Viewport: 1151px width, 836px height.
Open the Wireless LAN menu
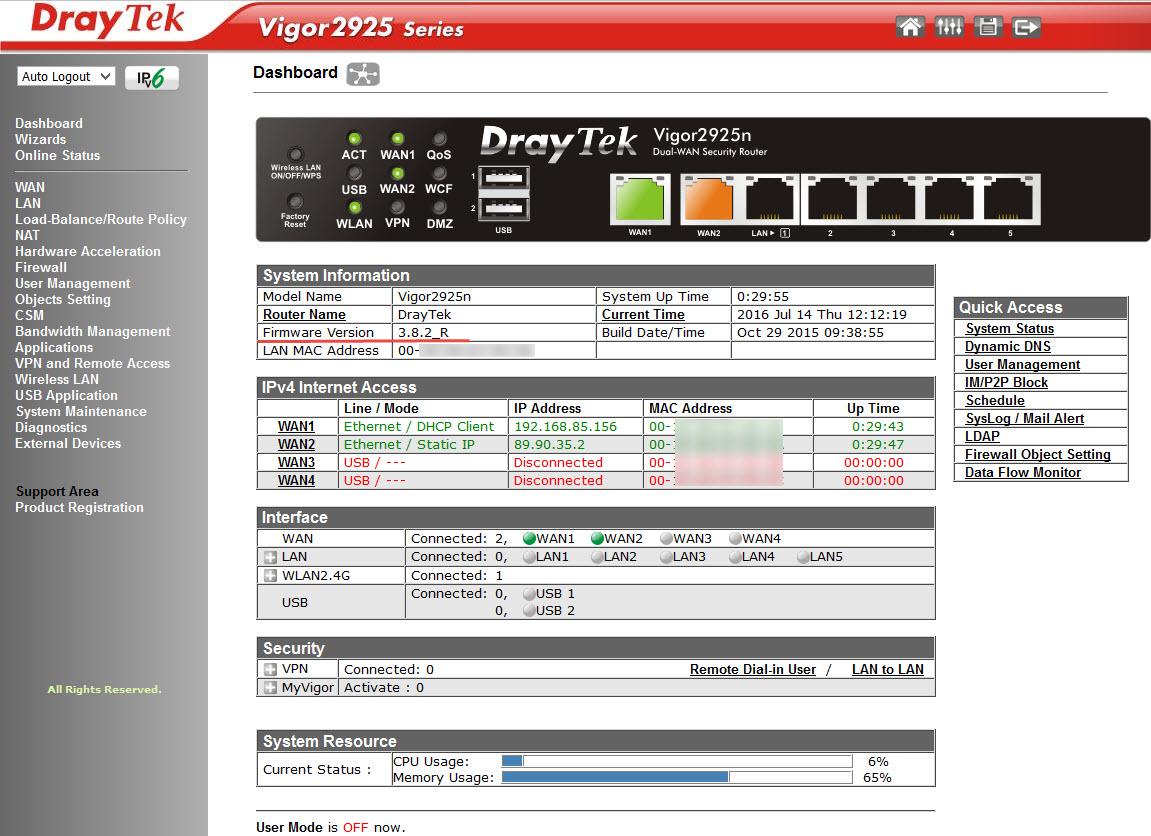click(x=57, y=379)
